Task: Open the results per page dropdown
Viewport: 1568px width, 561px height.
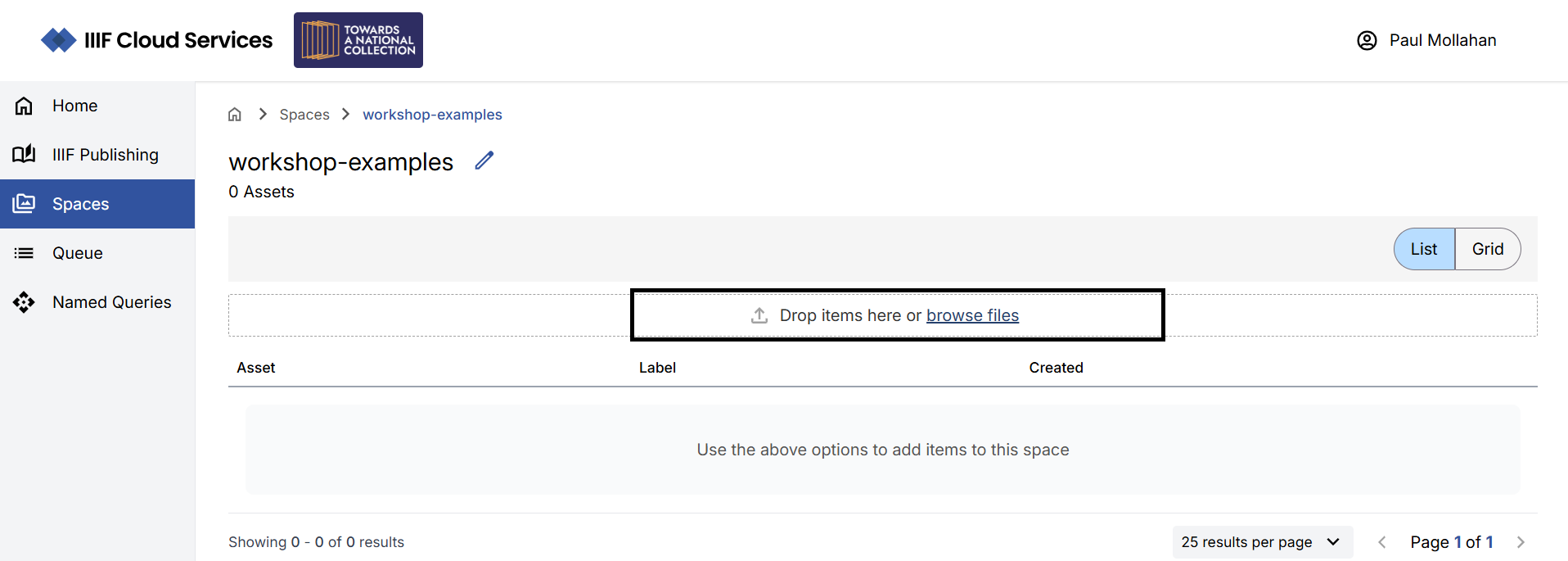Action: point(1262,541)
